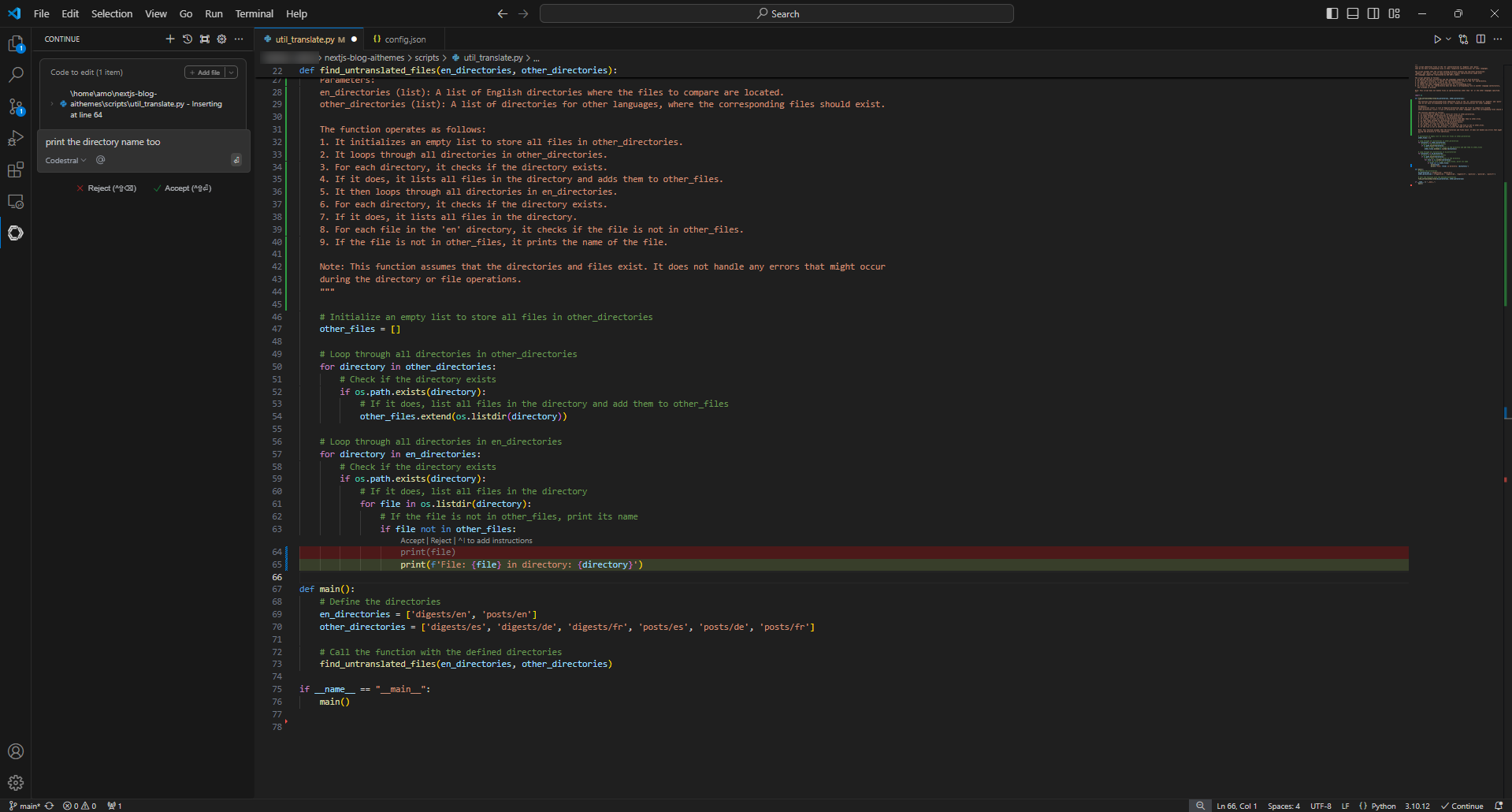
Task: Open the Explorer view in activity bar
Action: 16,44
